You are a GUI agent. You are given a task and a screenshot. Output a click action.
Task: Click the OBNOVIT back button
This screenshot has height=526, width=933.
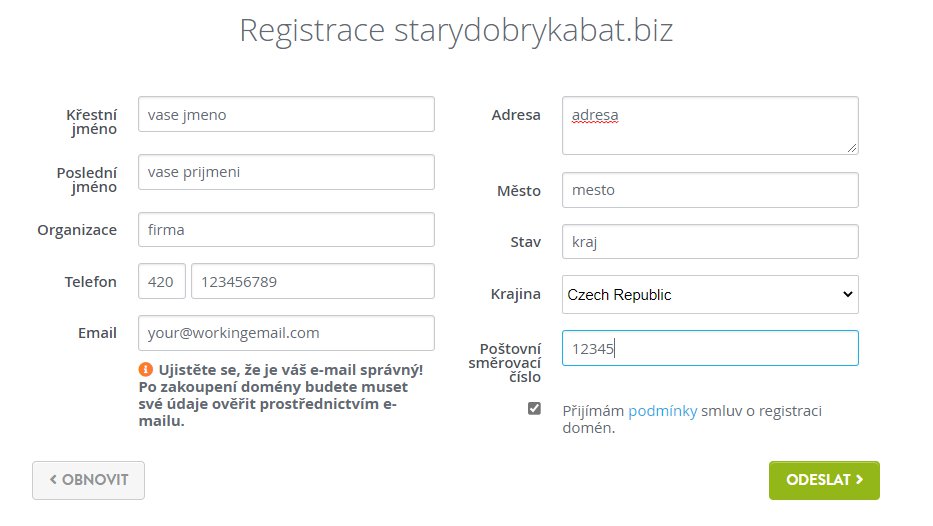click(88, 480)
